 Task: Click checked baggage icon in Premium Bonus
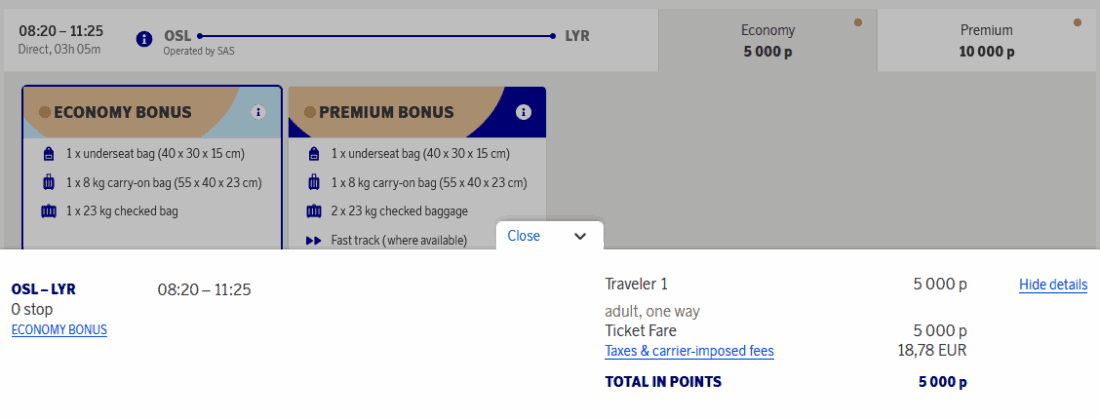coord(314,211)
